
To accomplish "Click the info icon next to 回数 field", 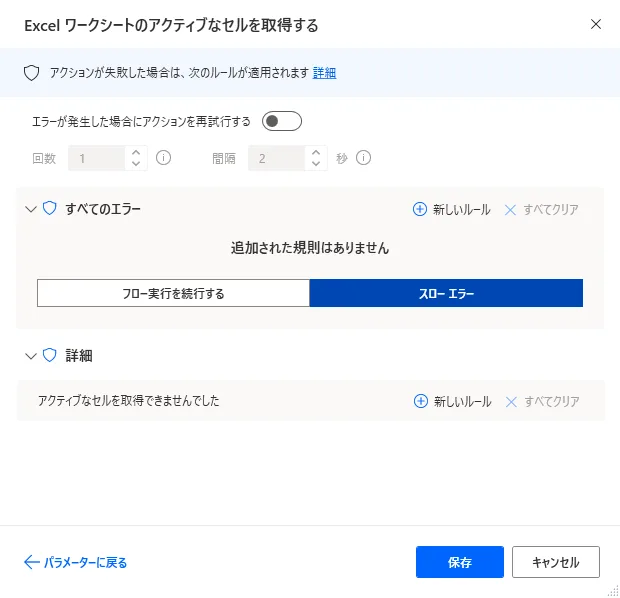I will (x=164, y=158).
